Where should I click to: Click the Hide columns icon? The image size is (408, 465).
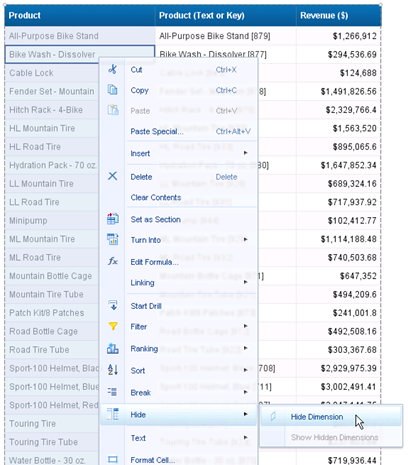tap(113, 414)
